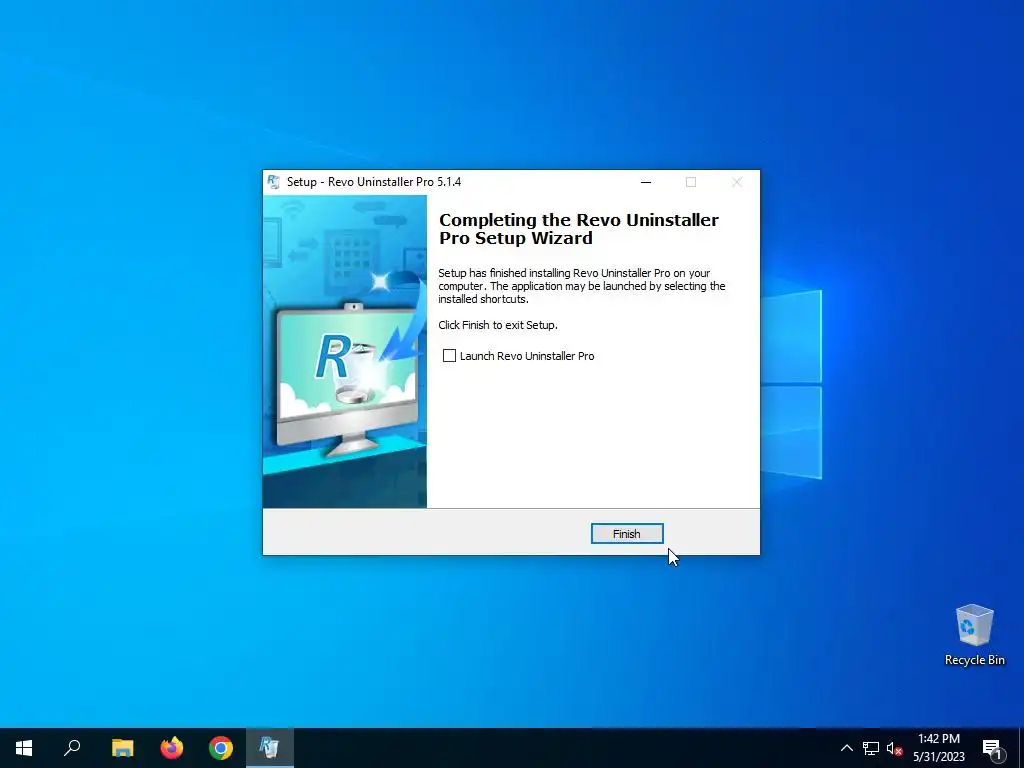This screenshot has height=768, width=1024.
Task: Enable Launch Revo Uninstaller Pro checkbox
Action: click(449, 356)
